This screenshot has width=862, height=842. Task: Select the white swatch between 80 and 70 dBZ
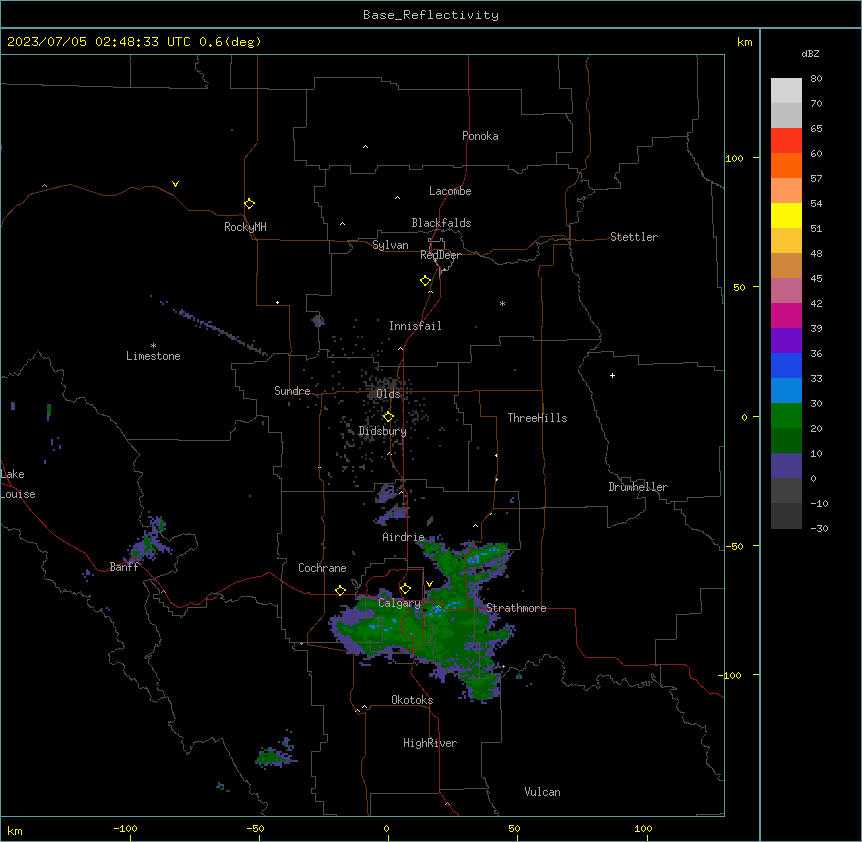point(786,91)
